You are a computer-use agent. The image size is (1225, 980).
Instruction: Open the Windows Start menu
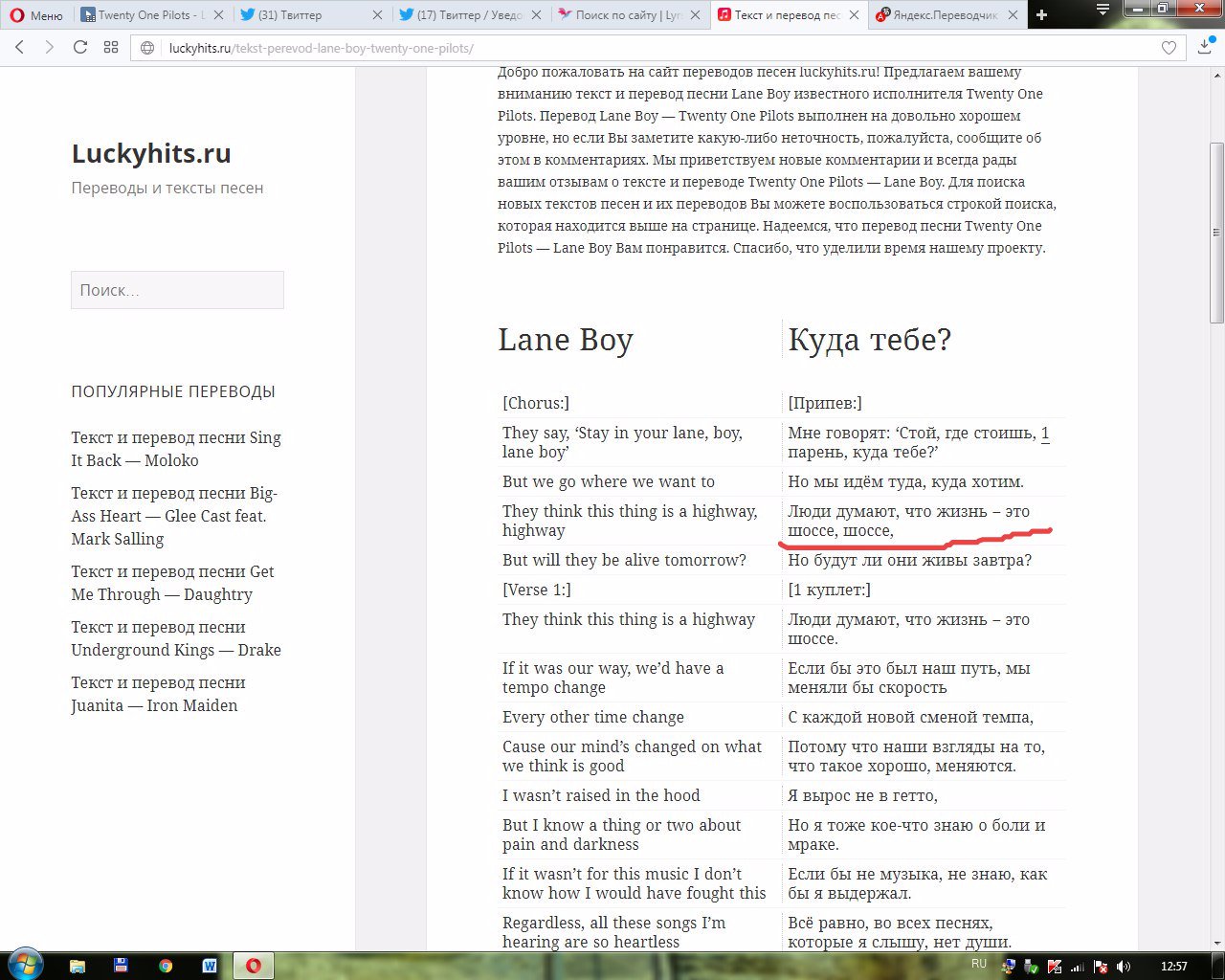pyautogui.click(x=26, y=965)
